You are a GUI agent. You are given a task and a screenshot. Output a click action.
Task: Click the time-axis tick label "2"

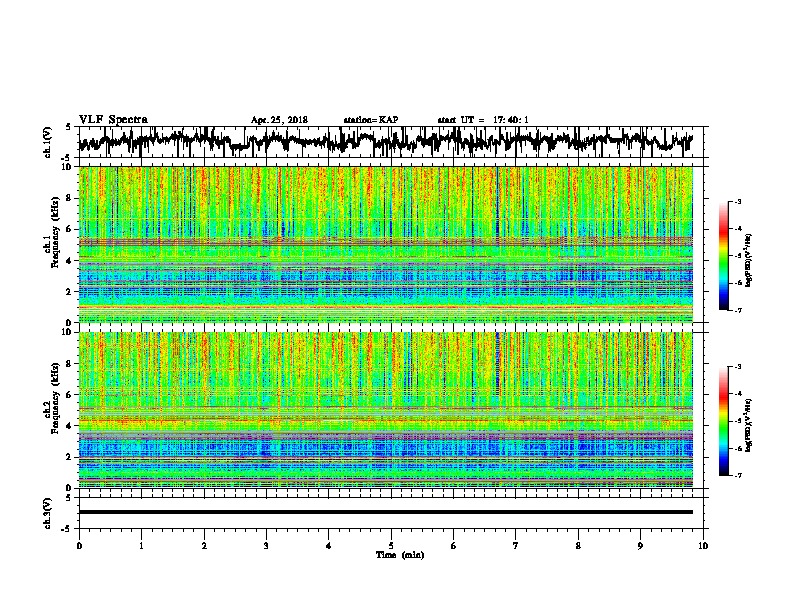pos(204,546)
